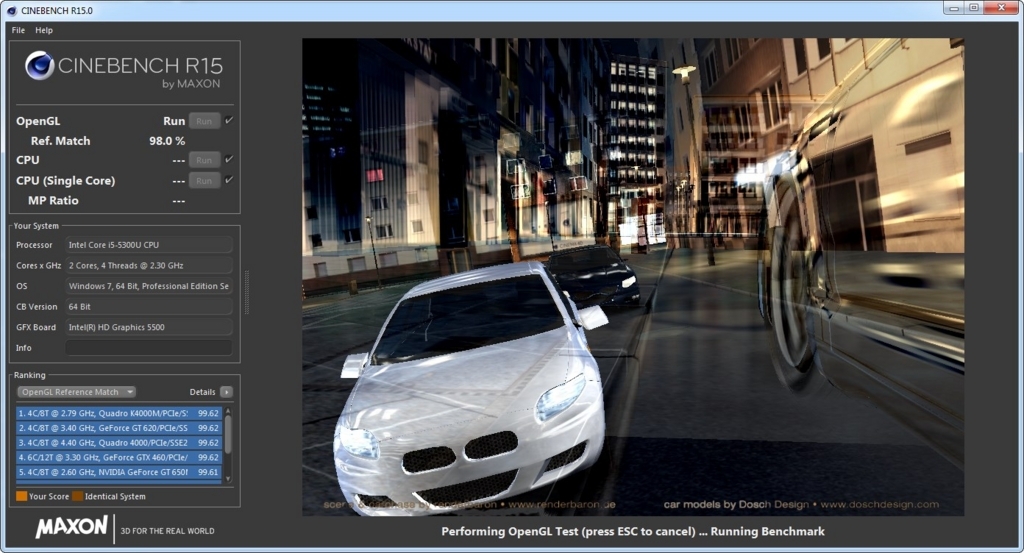Click the ranking list scrollbar thumb

coord(228,434)
